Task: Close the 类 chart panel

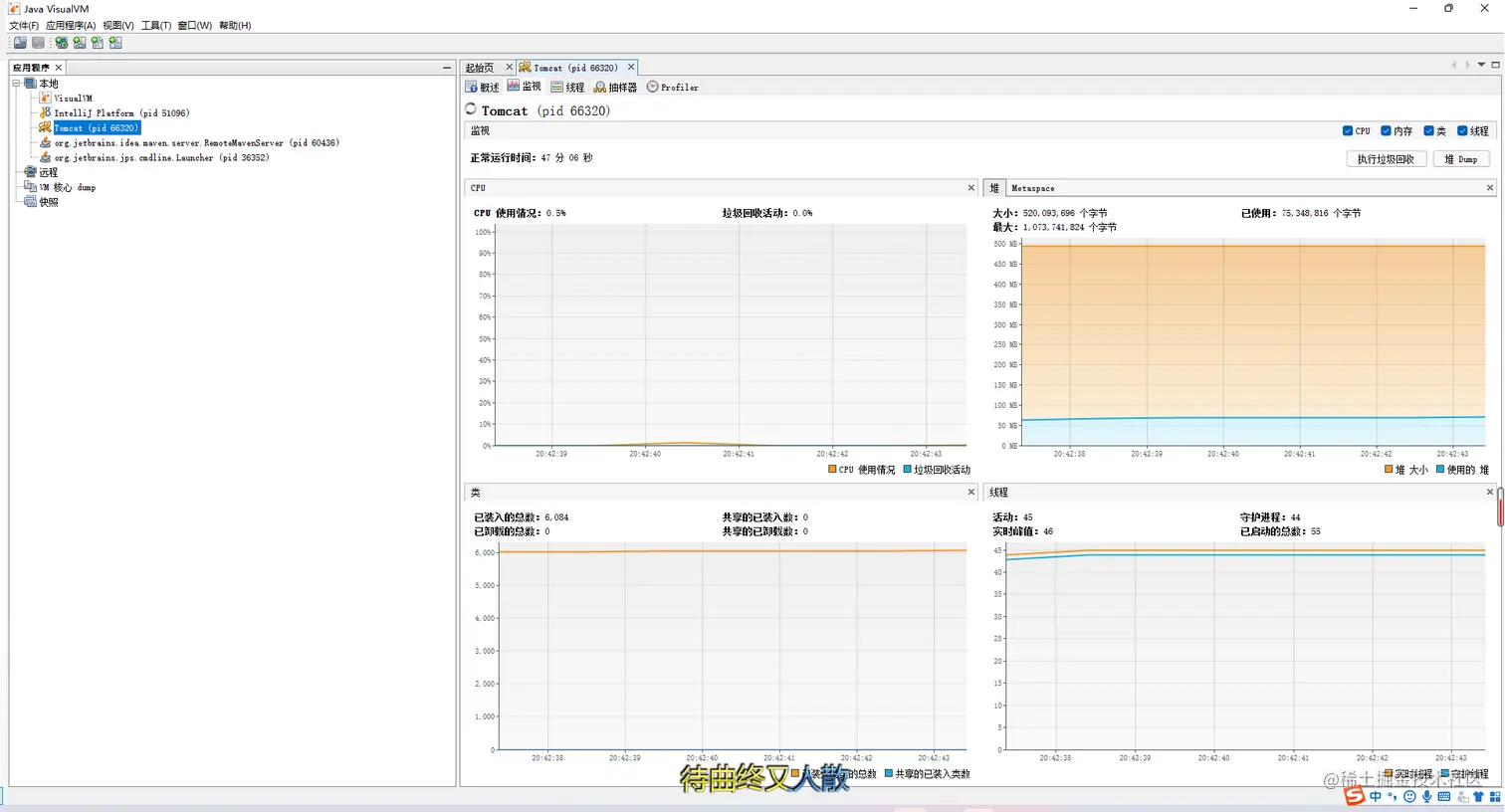Action: (971, 493)
